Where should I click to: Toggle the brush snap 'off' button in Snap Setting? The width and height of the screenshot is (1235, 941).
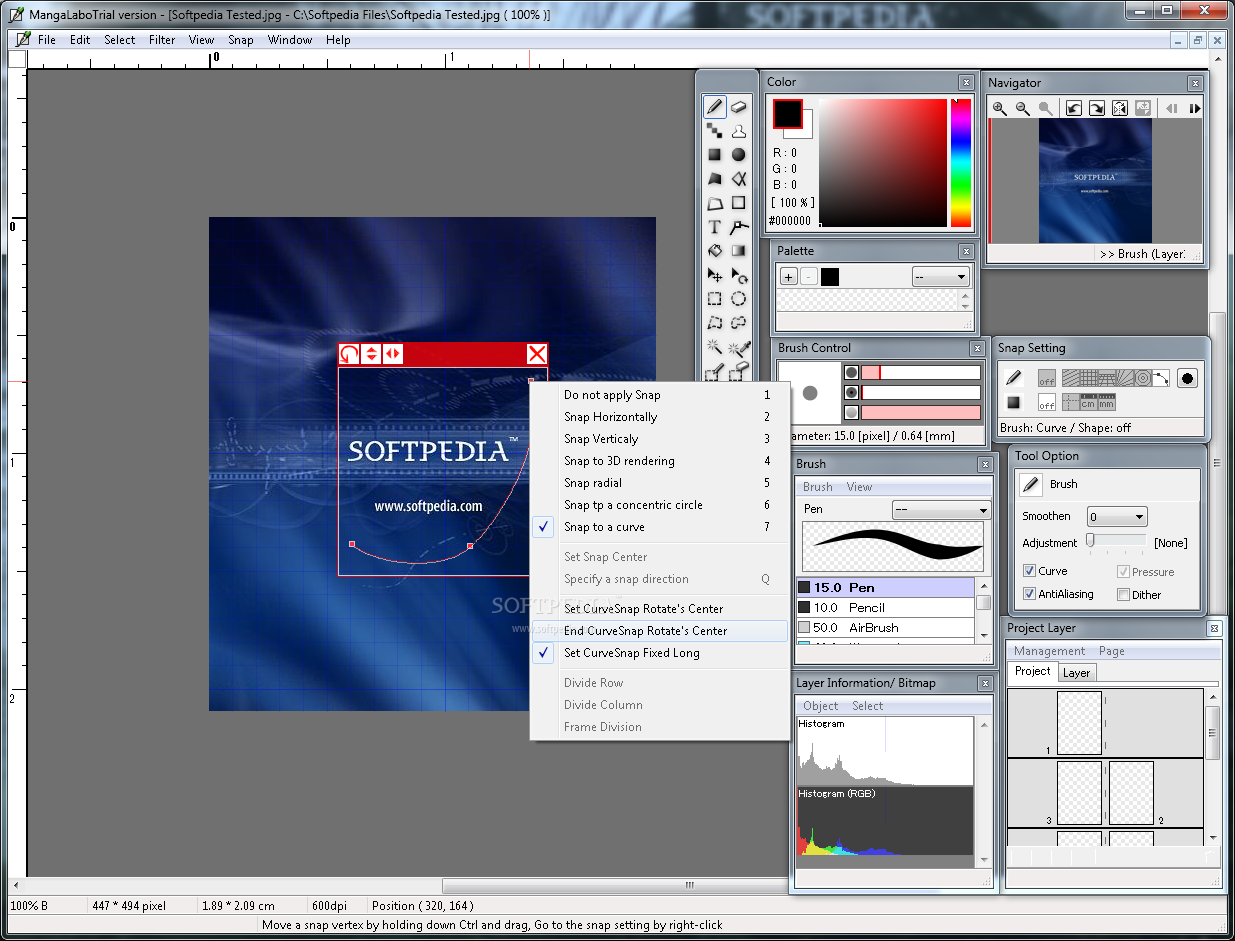click(x=1046, y=378)
